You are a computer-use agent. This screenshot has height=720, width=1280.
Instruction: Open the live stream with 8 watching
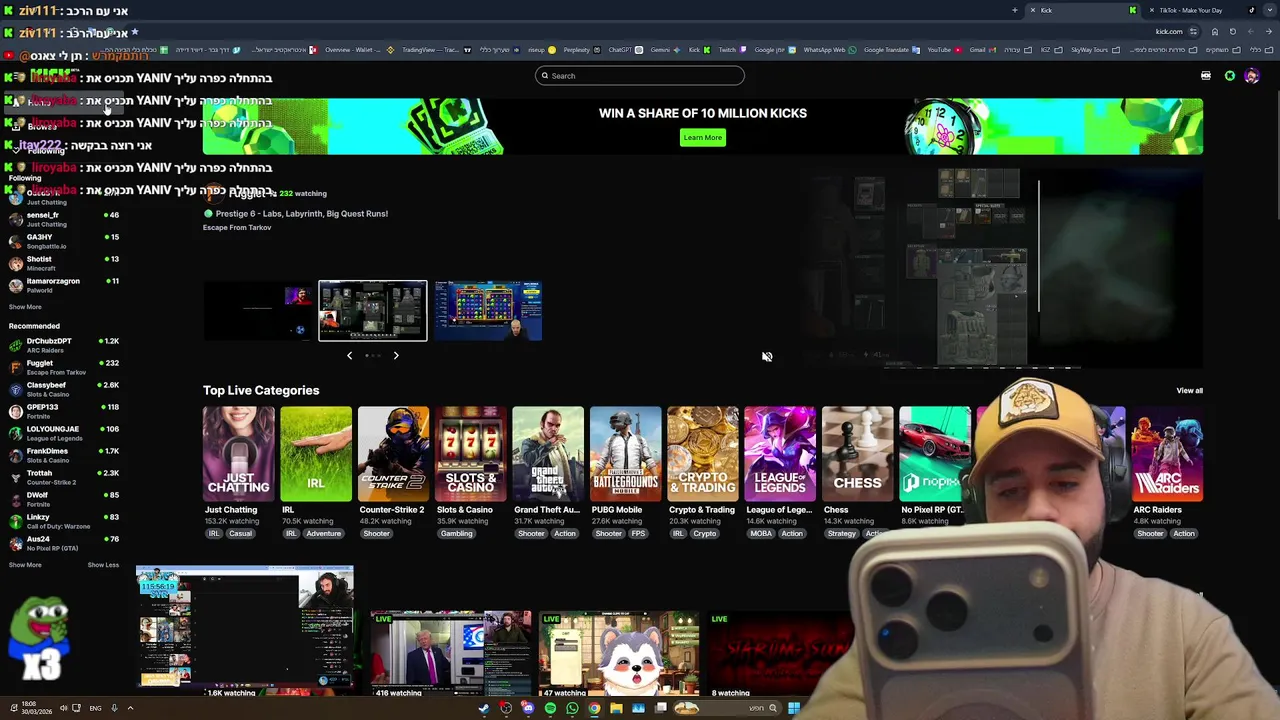(780, 655)
